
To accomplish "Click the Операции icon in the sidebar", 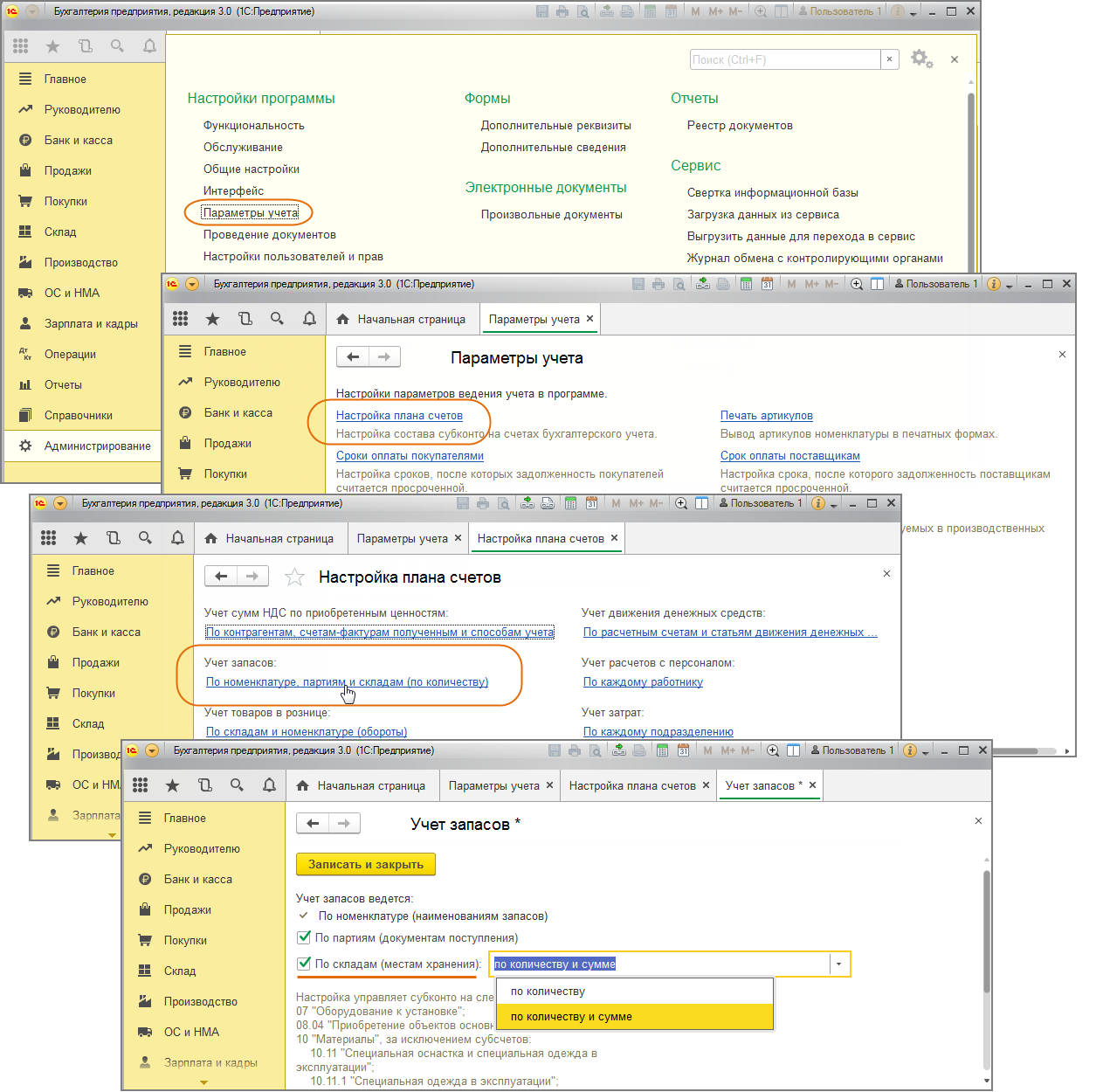I will [25, 354].
